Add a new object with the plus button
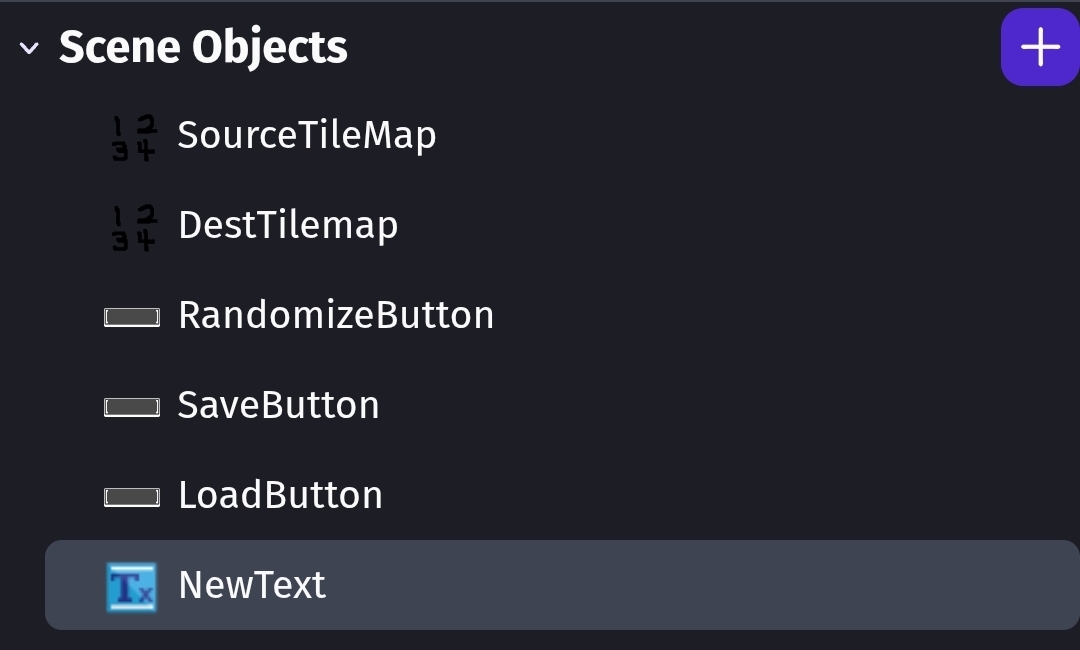 pyautogui.click(x=1040, y=47)
